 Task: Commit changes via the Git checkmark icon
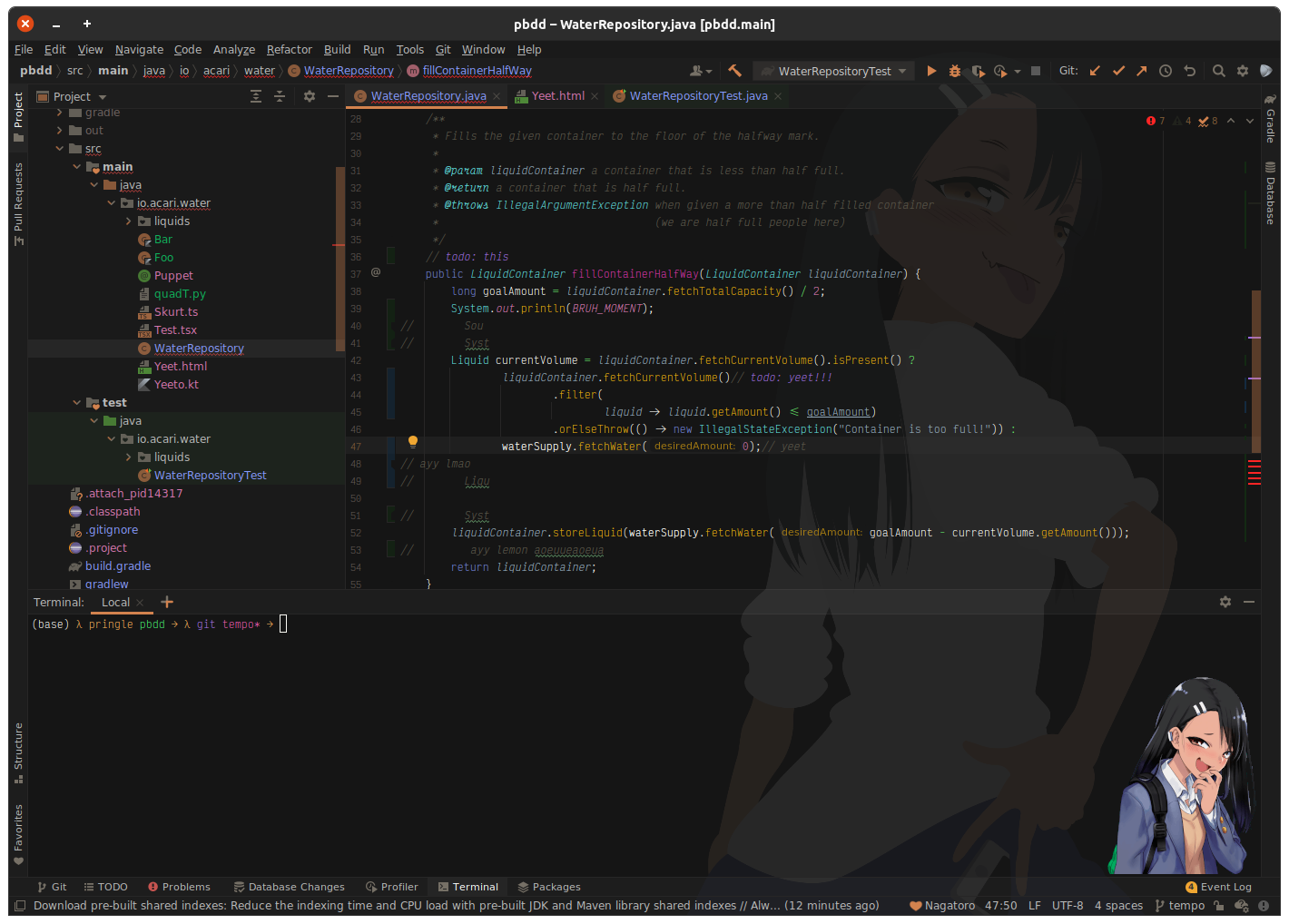pos(1119,70)
